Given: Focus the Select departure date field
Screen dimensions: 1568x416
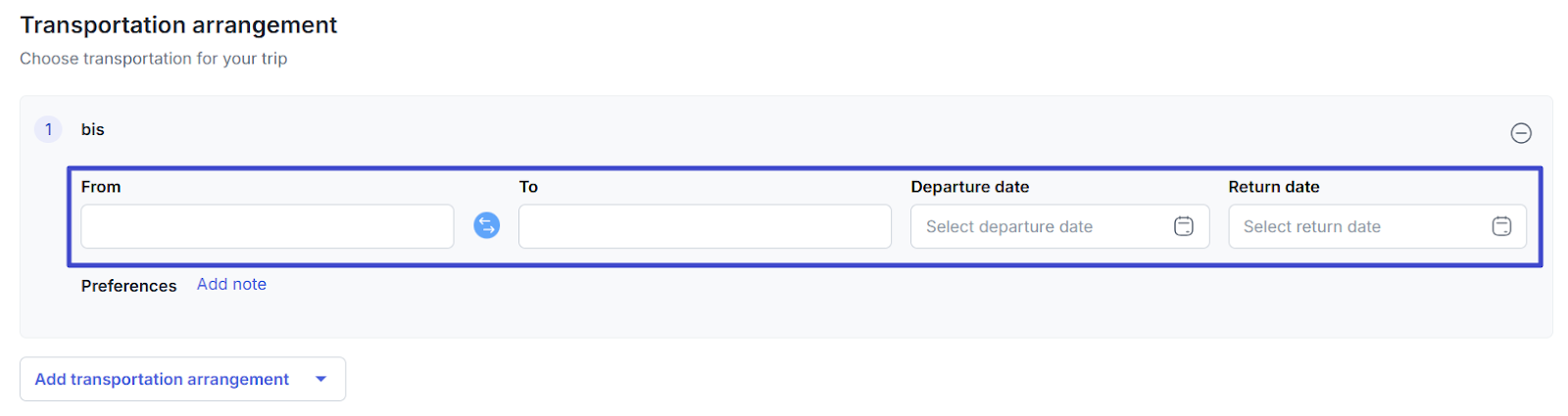Looking at the screenshot, I should point(1060,226).
